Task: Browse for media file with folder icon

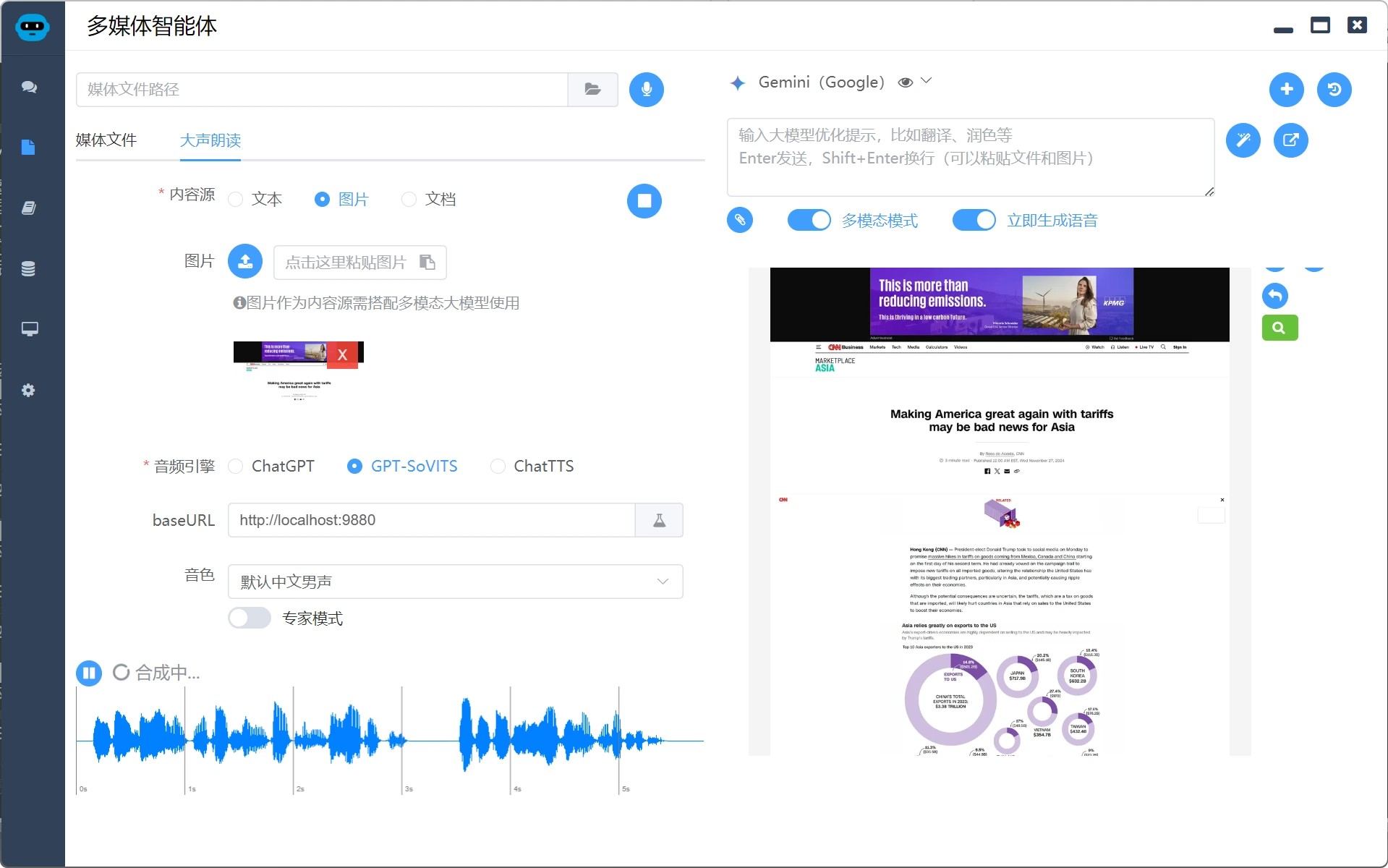Action: (592, 89)
